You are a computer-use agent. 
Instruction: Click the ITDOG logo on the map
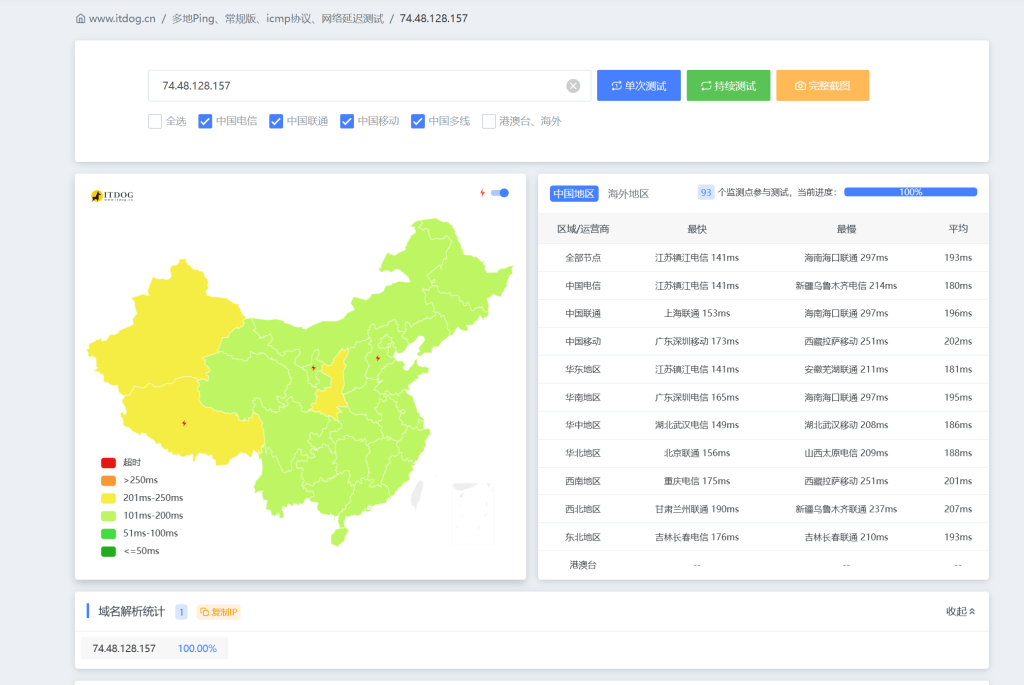coord(112,195)
